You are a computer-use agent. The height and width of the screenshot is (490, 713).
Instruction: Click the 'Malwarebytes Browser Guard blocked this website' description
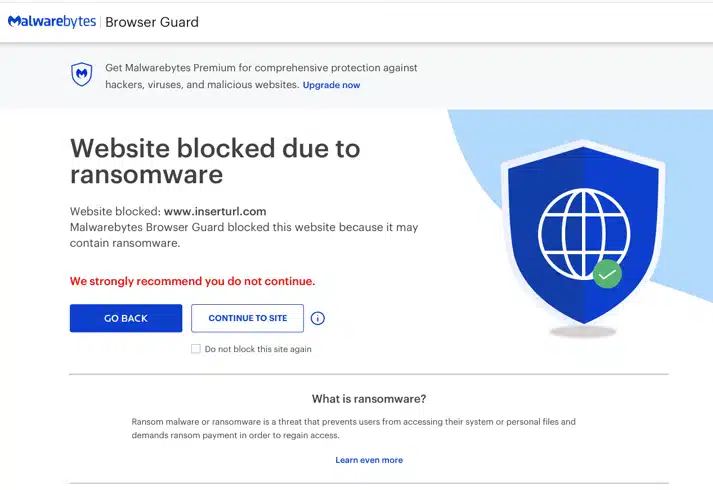(244, 235)
